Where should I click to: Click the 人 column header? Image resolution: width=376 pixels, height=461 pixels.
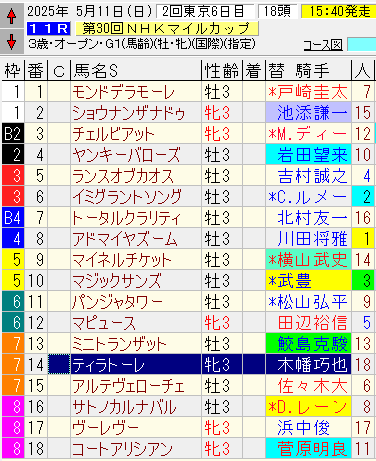tap(363, 71)
